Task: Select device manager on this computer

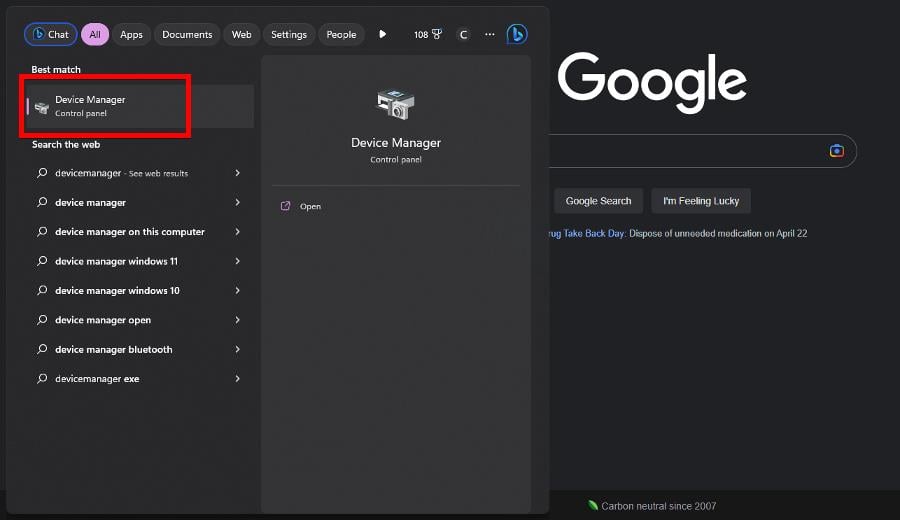Action: point(130,232)
